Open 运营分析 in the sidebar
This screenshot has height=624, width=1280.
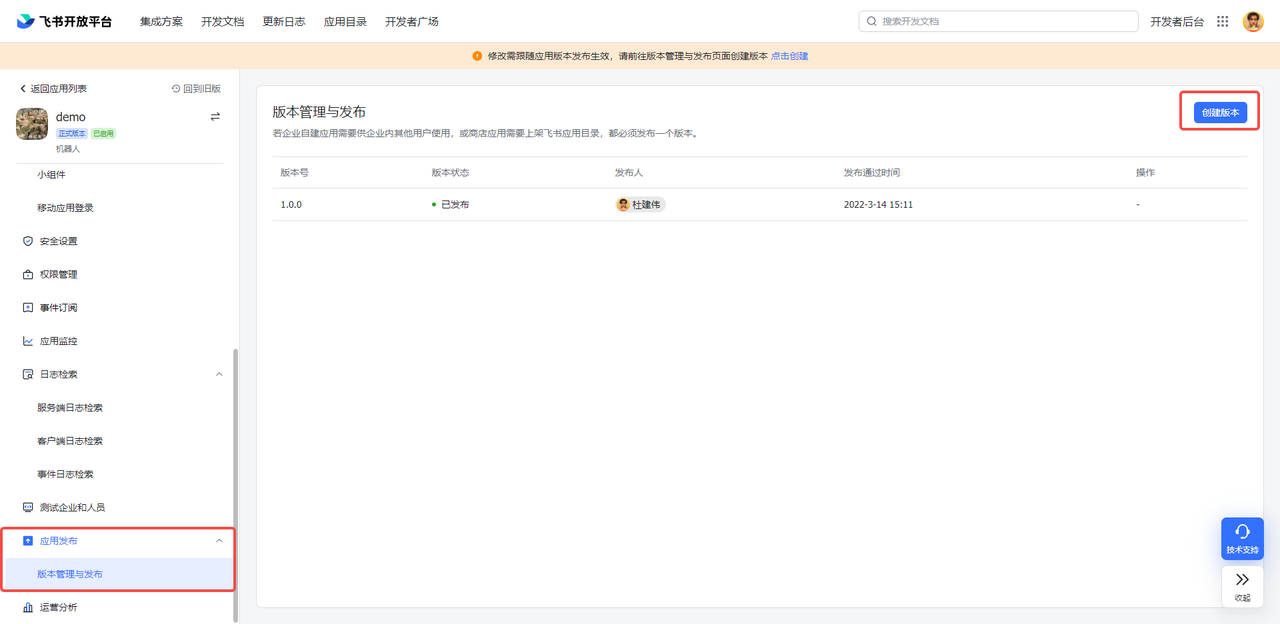58,607
